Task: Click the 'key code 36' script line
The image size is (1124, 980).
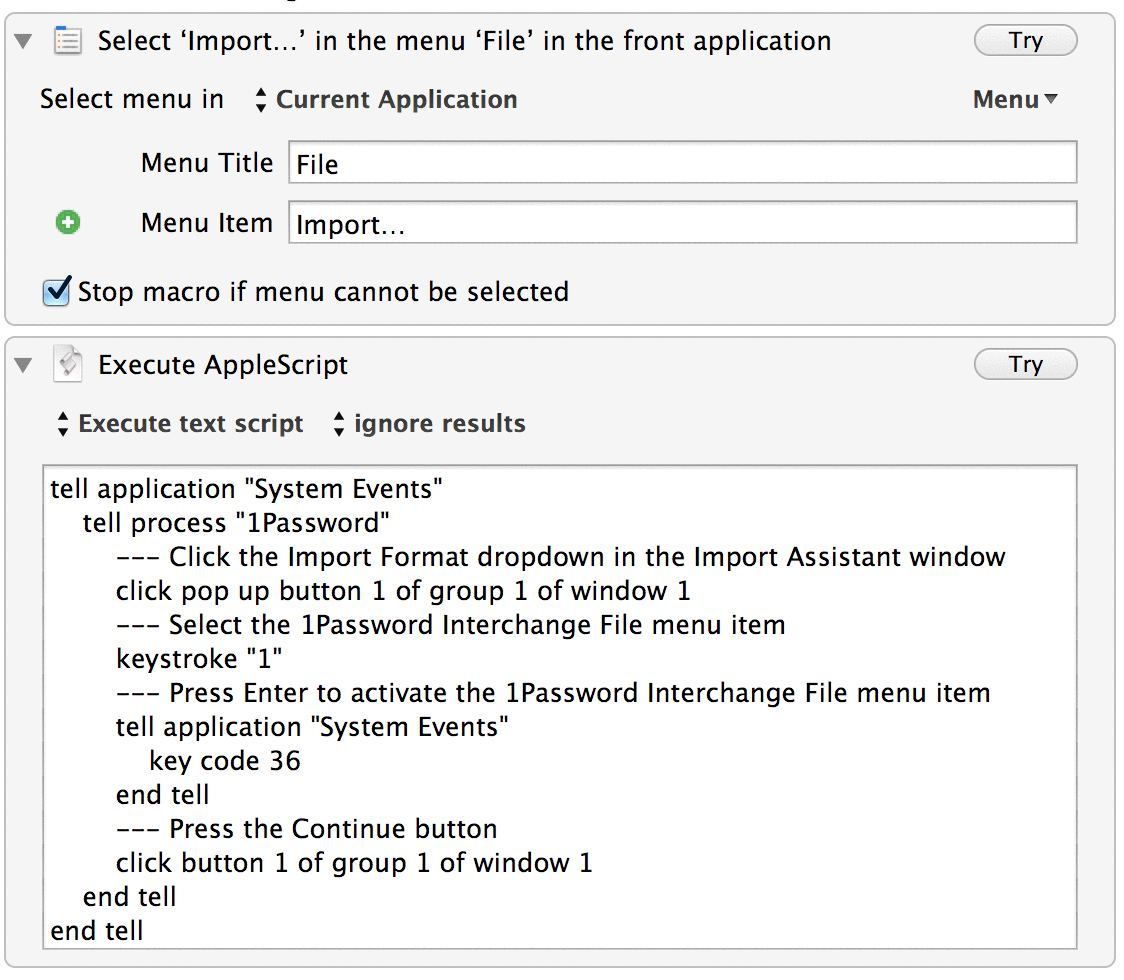Action: point(225,761)
